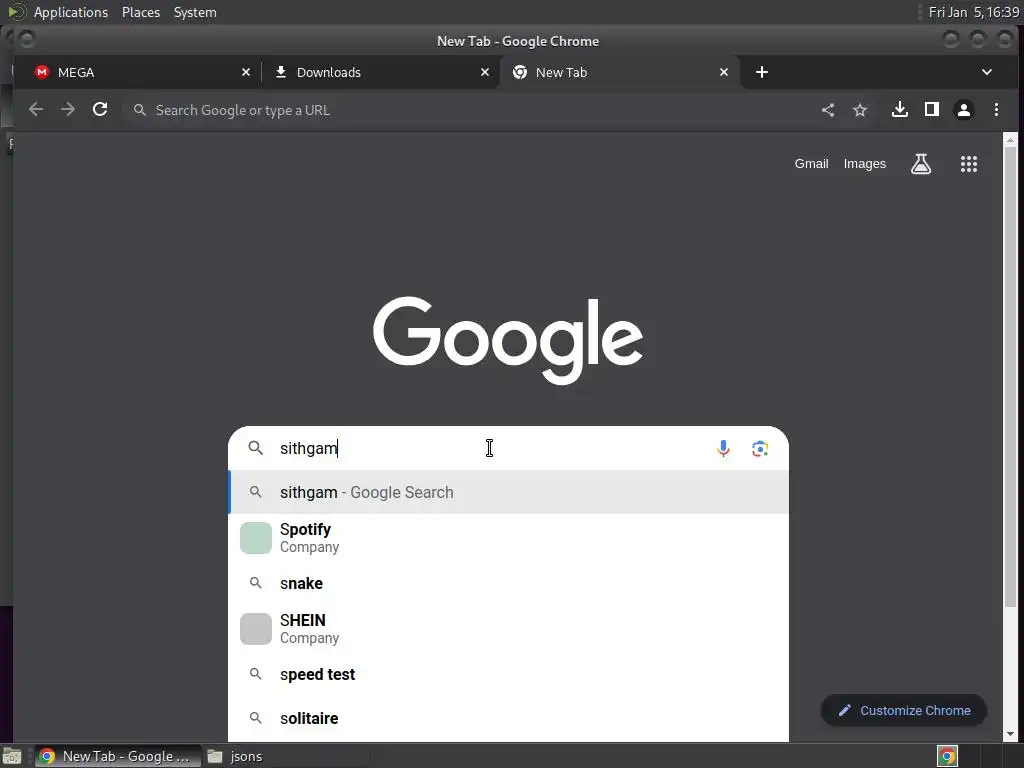Start voice search with microphone icon

pyautogui.click(x=723, y=449)
